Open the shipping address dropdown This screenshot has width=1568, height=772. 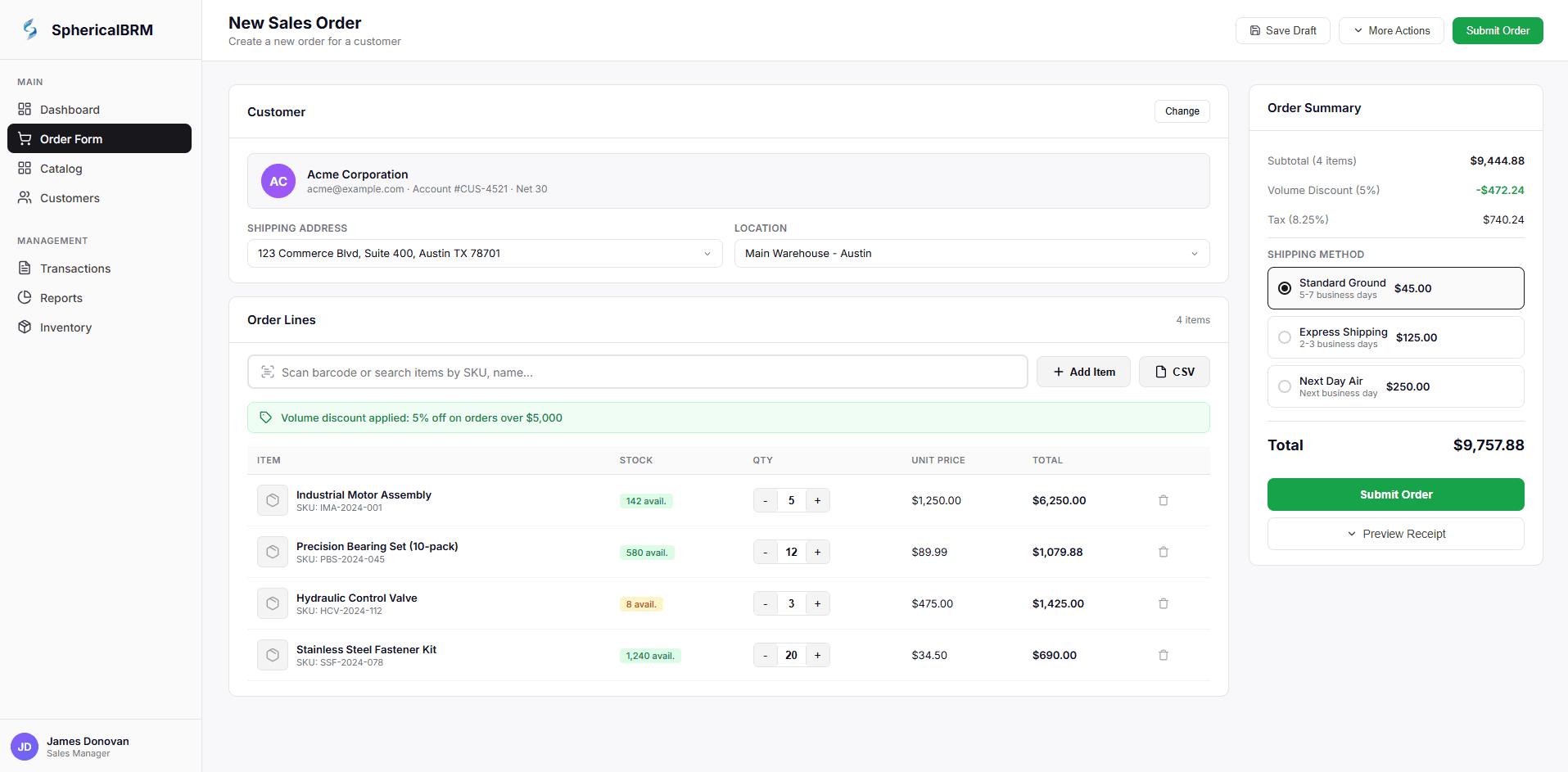(707, 253)
